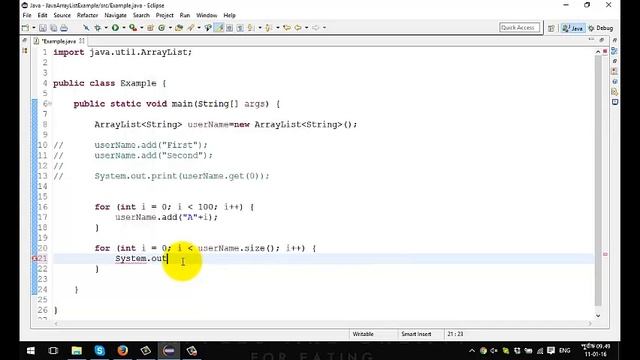The width and height of the screenshot is (640, 360).
Task: Click the New Java Package icon
Action: point(150,28)
